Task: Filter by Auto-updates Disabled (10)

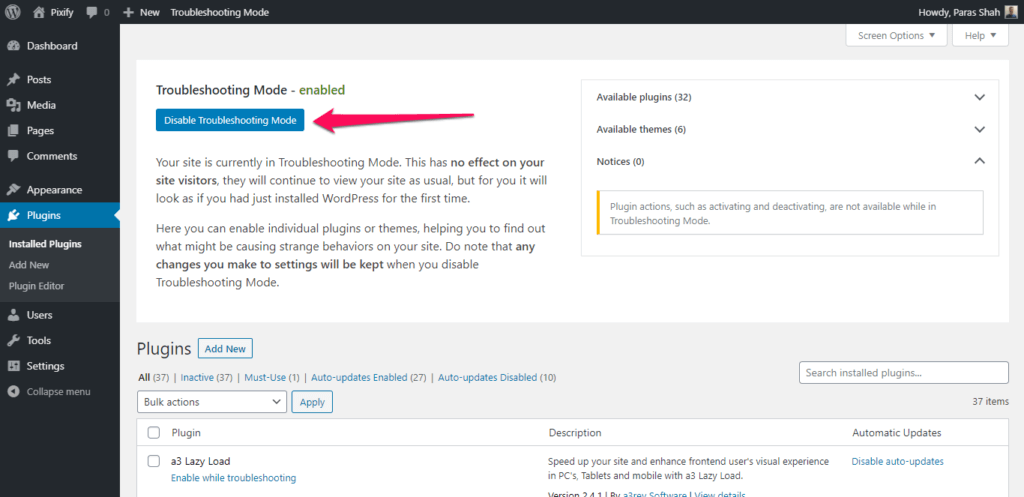Action: [497, 377]
